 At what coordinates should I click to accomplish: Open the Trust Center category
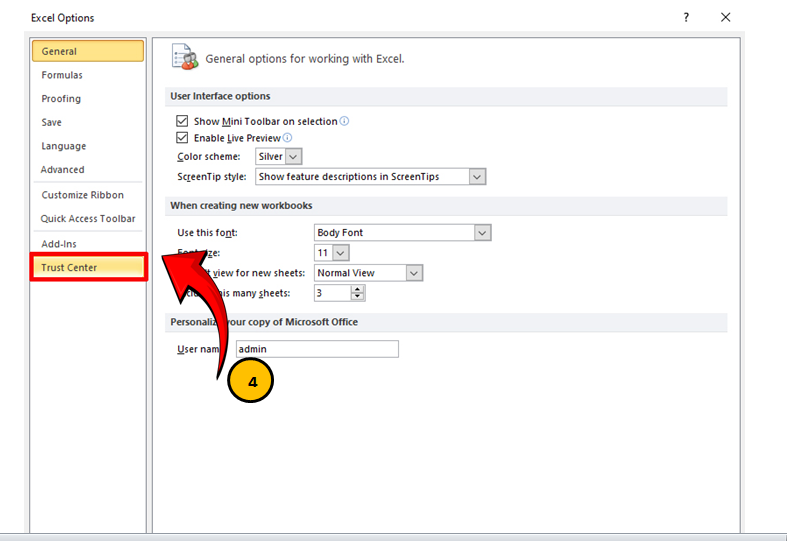(x=69, y=268)
